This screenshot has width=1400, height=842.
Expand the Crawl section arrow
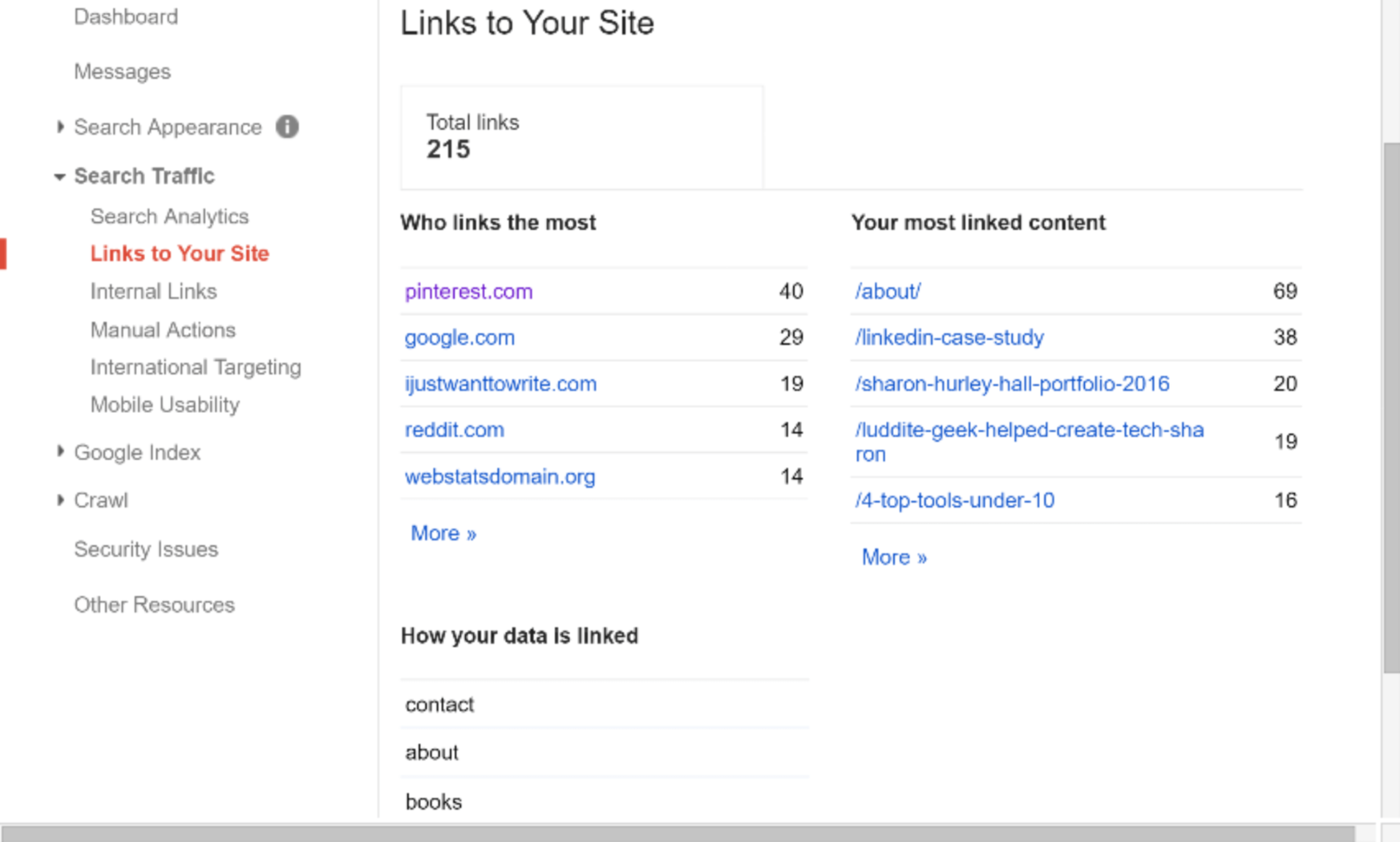[x=60, y=500]
